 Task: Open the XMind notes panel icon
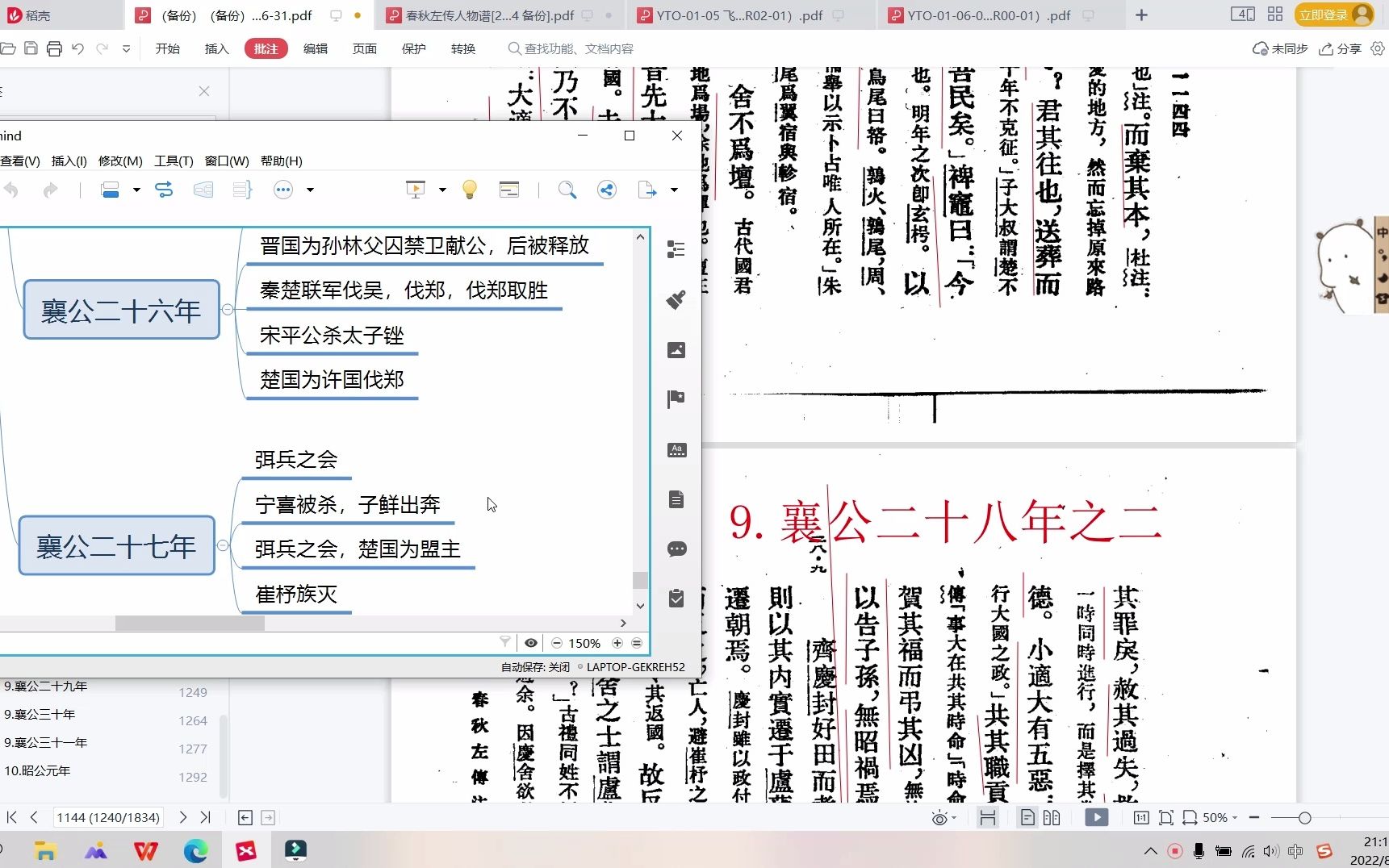[x=676, y=499]
